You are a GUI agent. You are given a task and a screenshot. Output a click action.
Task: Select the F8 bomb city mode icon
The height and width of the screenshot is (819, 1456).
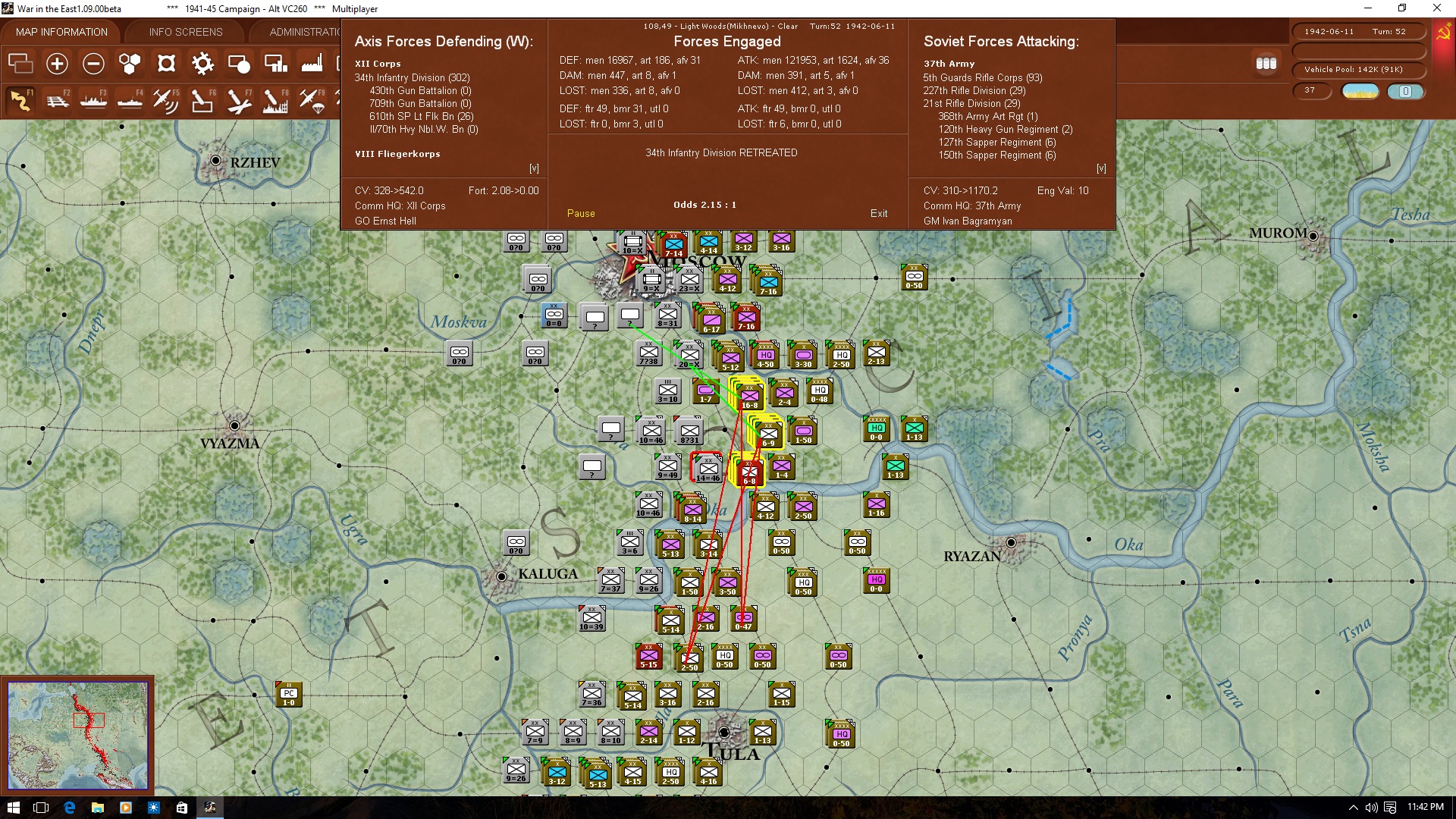pyautogui.click(x=275, y=100)
